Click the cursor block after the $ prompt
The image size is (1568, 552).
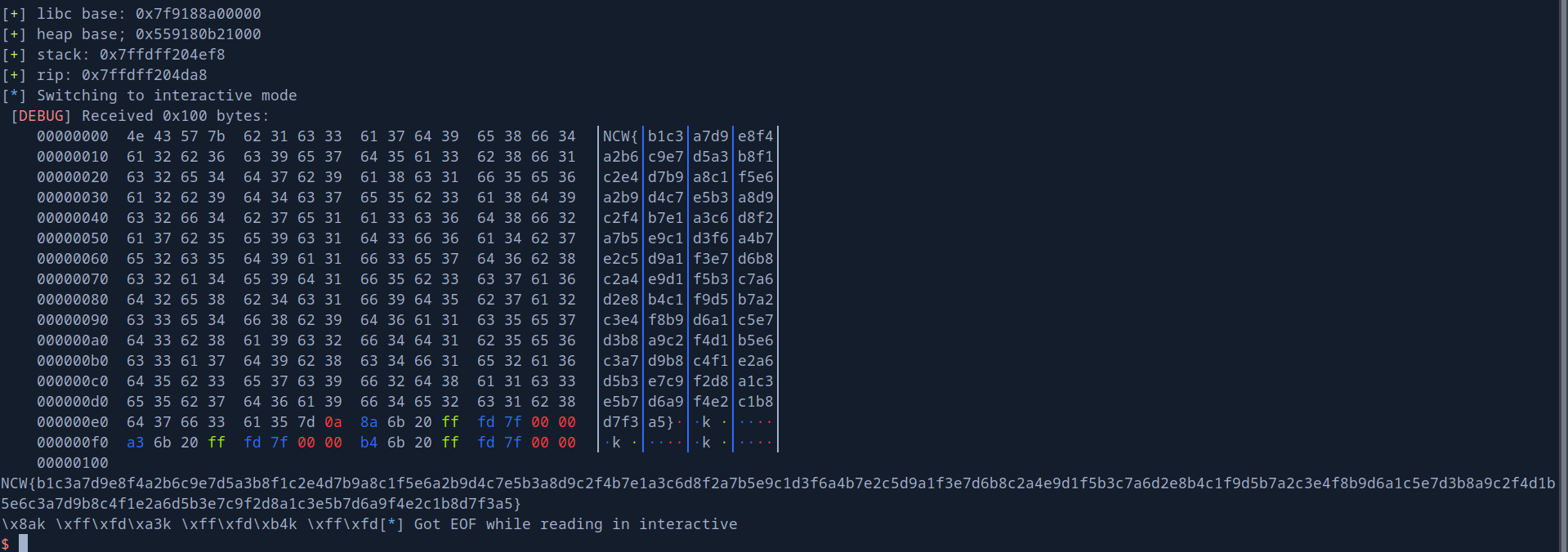[x=23, y=543]
